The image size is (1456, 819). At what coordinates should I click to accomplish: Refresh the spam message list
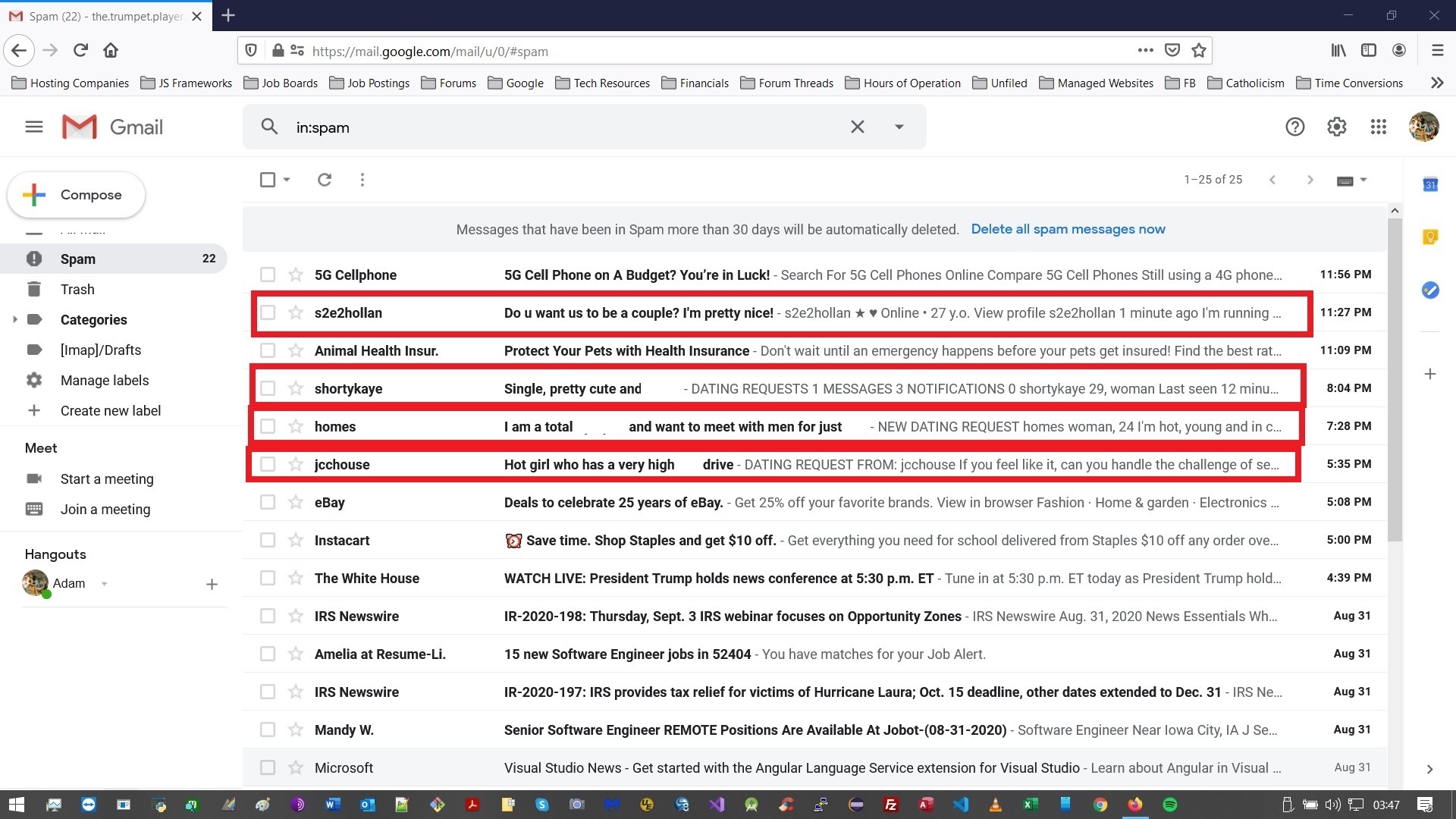point(325,180)
